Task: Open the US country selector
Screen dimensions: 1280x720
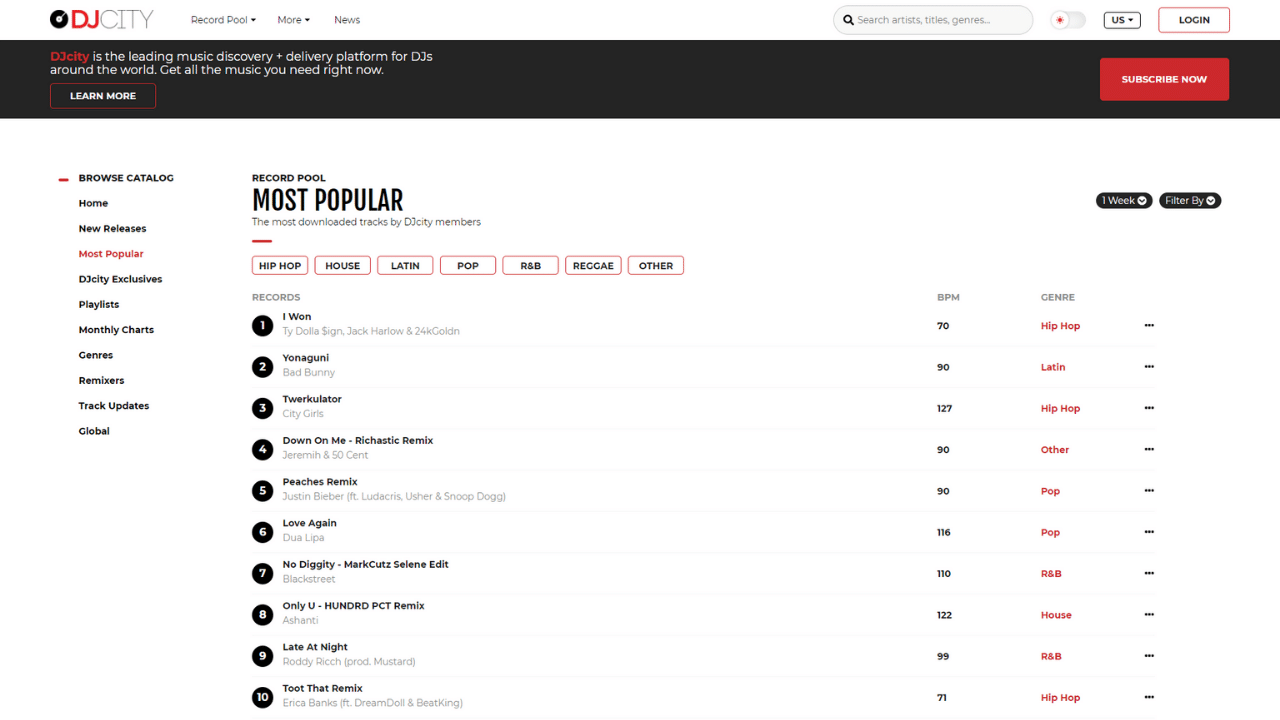Action: coord(1121,19)
